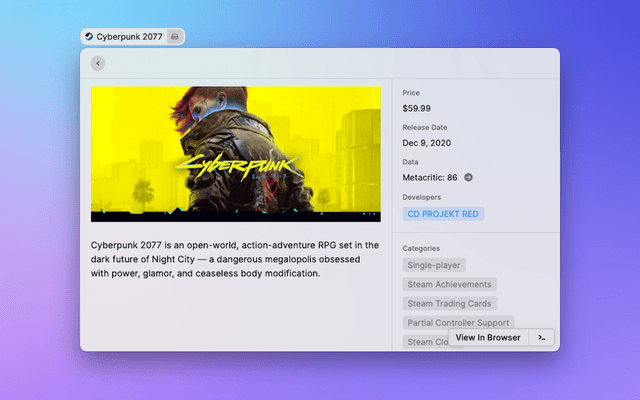Click the Single-player category tag
This screenshot has width=640, height=400.
tap(435, 265)
